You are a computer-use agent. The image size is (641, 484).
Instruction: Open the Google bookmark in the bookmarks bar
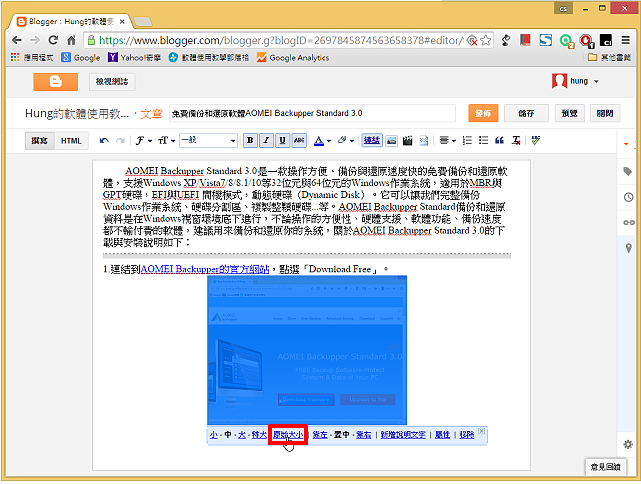tap(81, 58)
